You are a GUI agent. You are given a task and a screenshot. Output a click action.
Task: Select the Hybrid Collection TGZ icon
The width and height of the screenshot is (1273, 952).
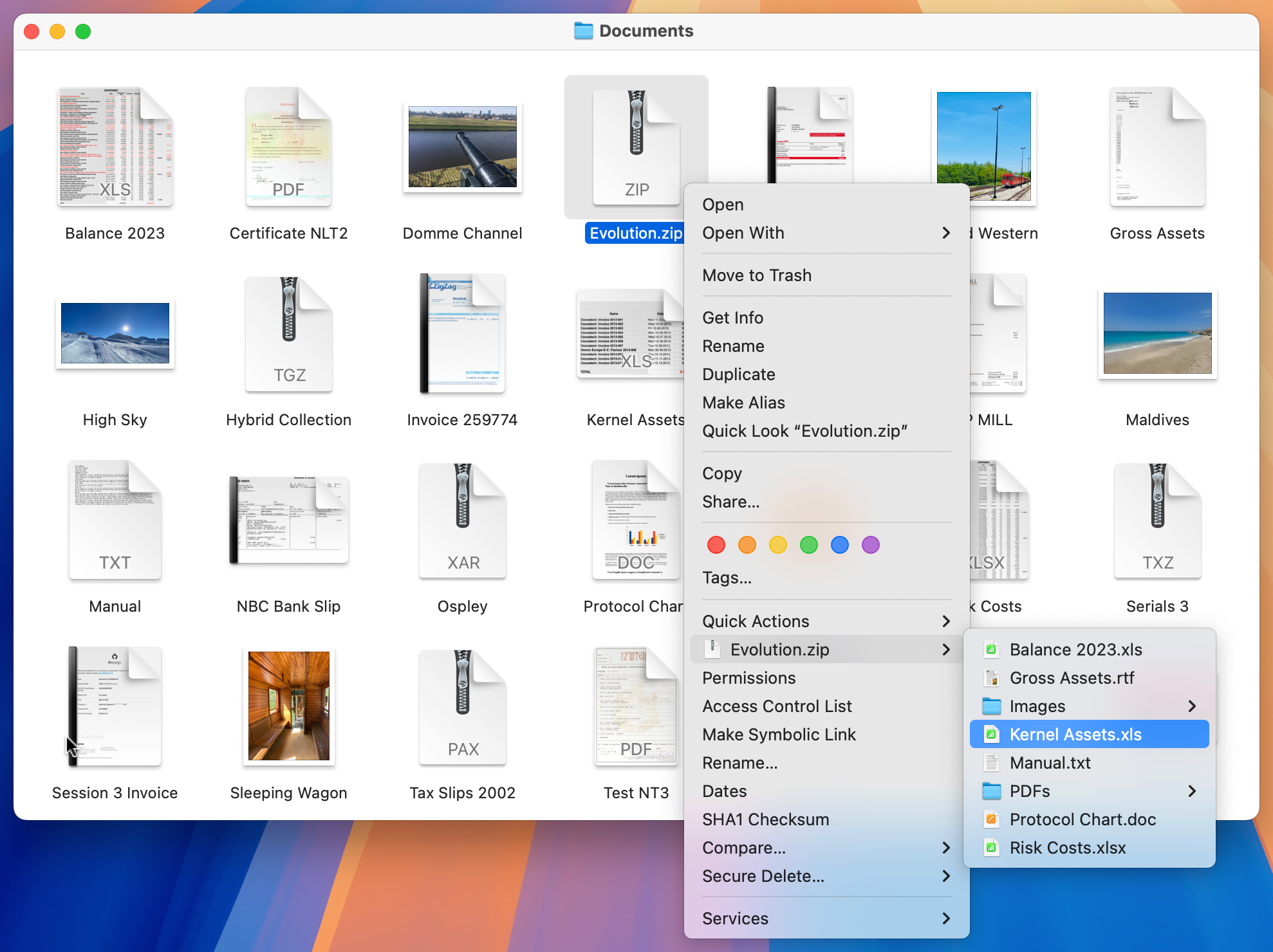pyautogui.click(x=289, y=333)
